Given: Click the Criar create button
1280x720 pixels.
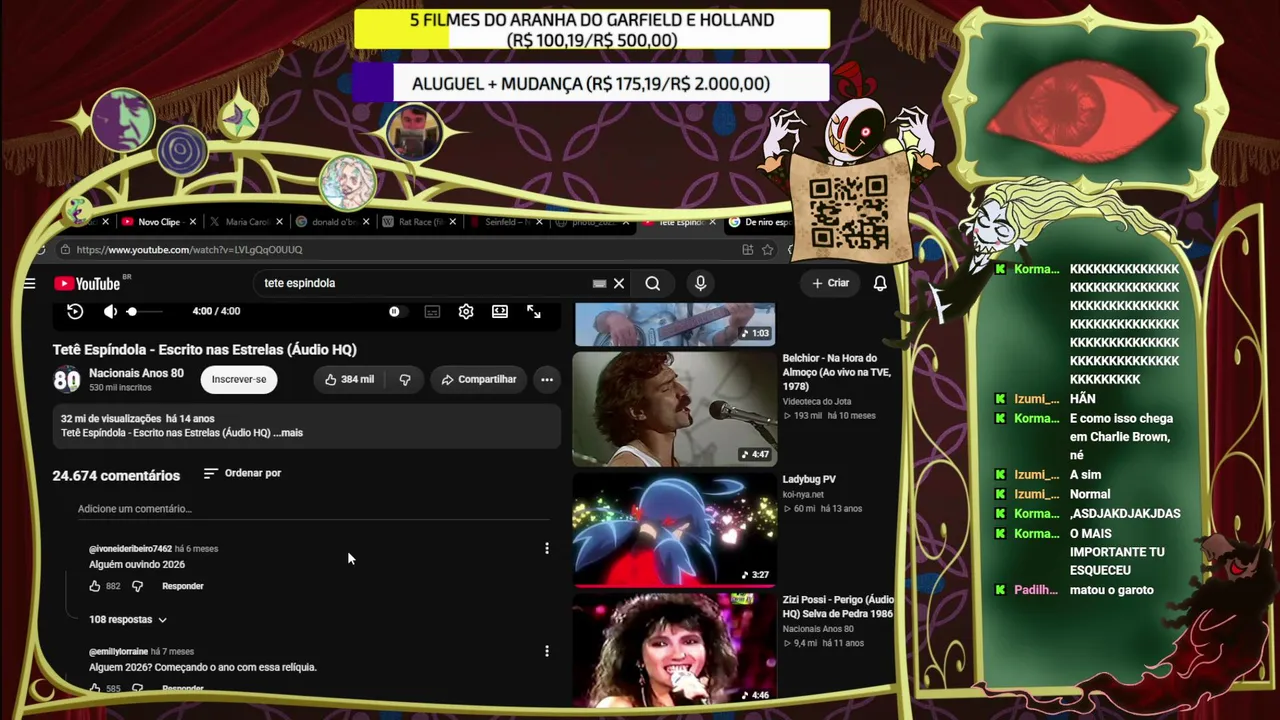Looking at the screenshot, I should (x=830, y=283).
